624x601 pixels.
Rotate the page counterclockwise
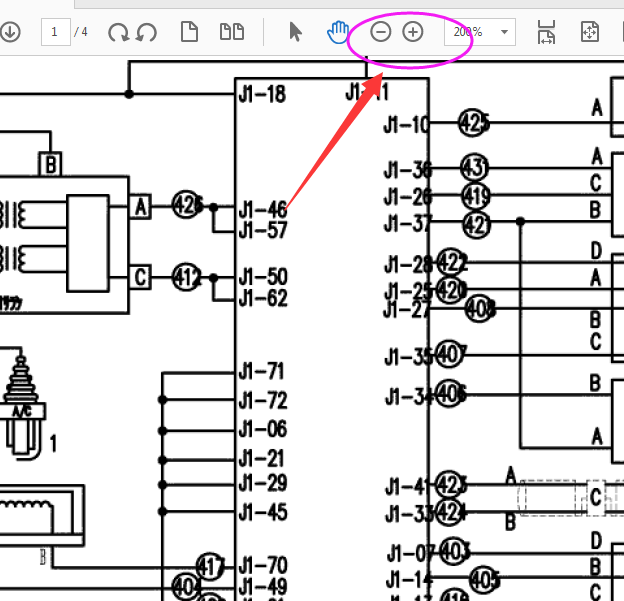click(x=146, y=32)
